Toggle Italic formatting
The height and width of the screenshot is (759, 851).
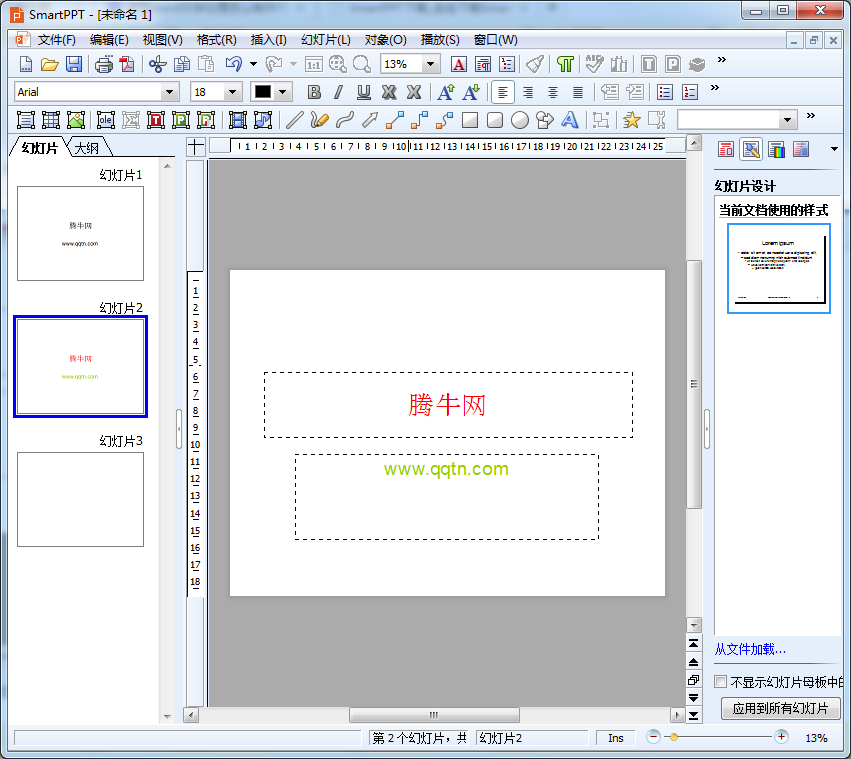[x=338, y=92]
